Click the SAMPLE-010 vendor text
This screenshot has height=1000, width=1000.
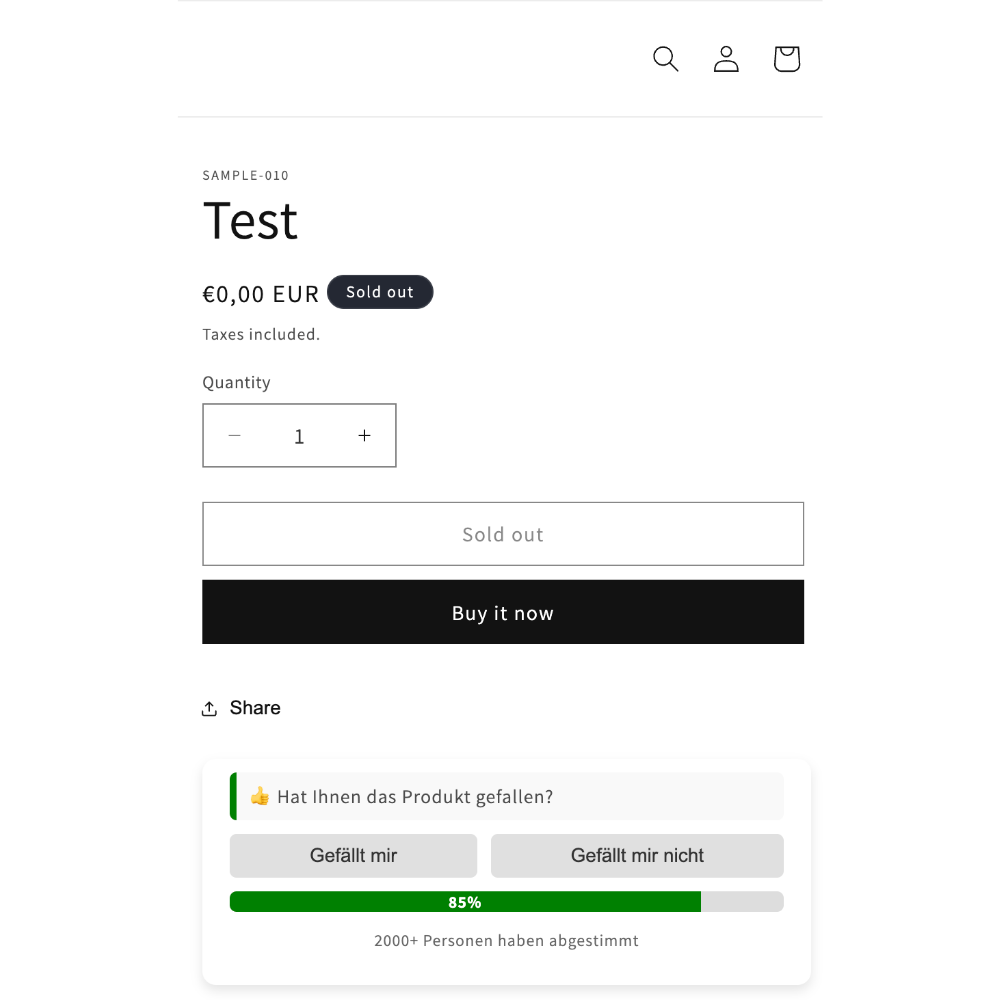pyautogui.click(x=246, y=175)
